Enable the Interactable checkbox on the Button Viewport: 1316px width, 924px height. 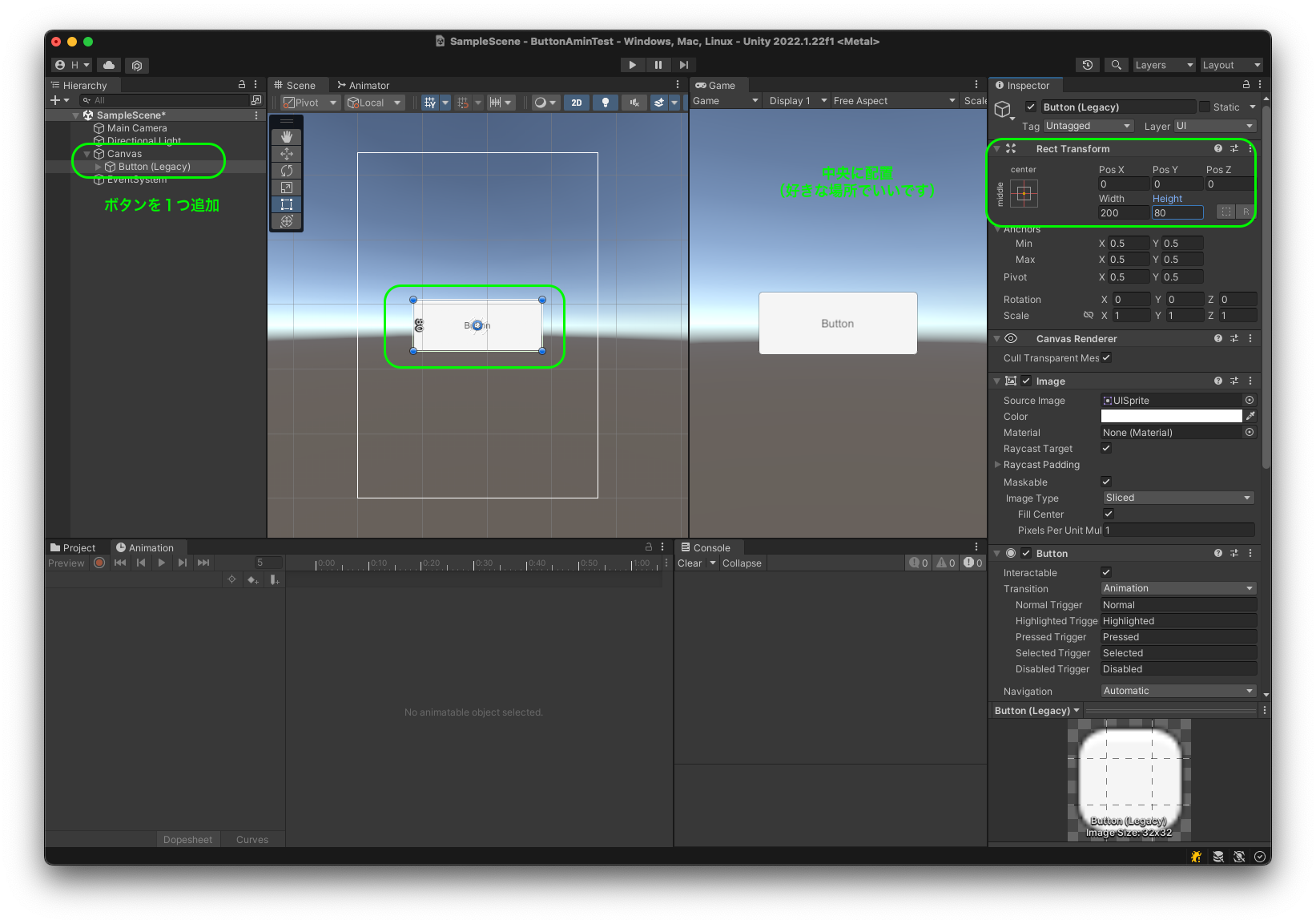[1106, 571]
